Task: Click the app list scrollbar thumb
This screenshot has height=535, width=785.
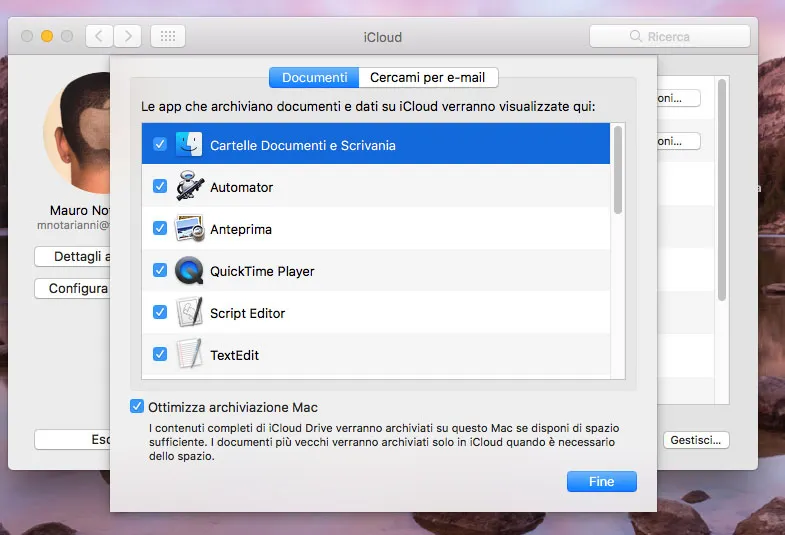Action: point(618,170)
